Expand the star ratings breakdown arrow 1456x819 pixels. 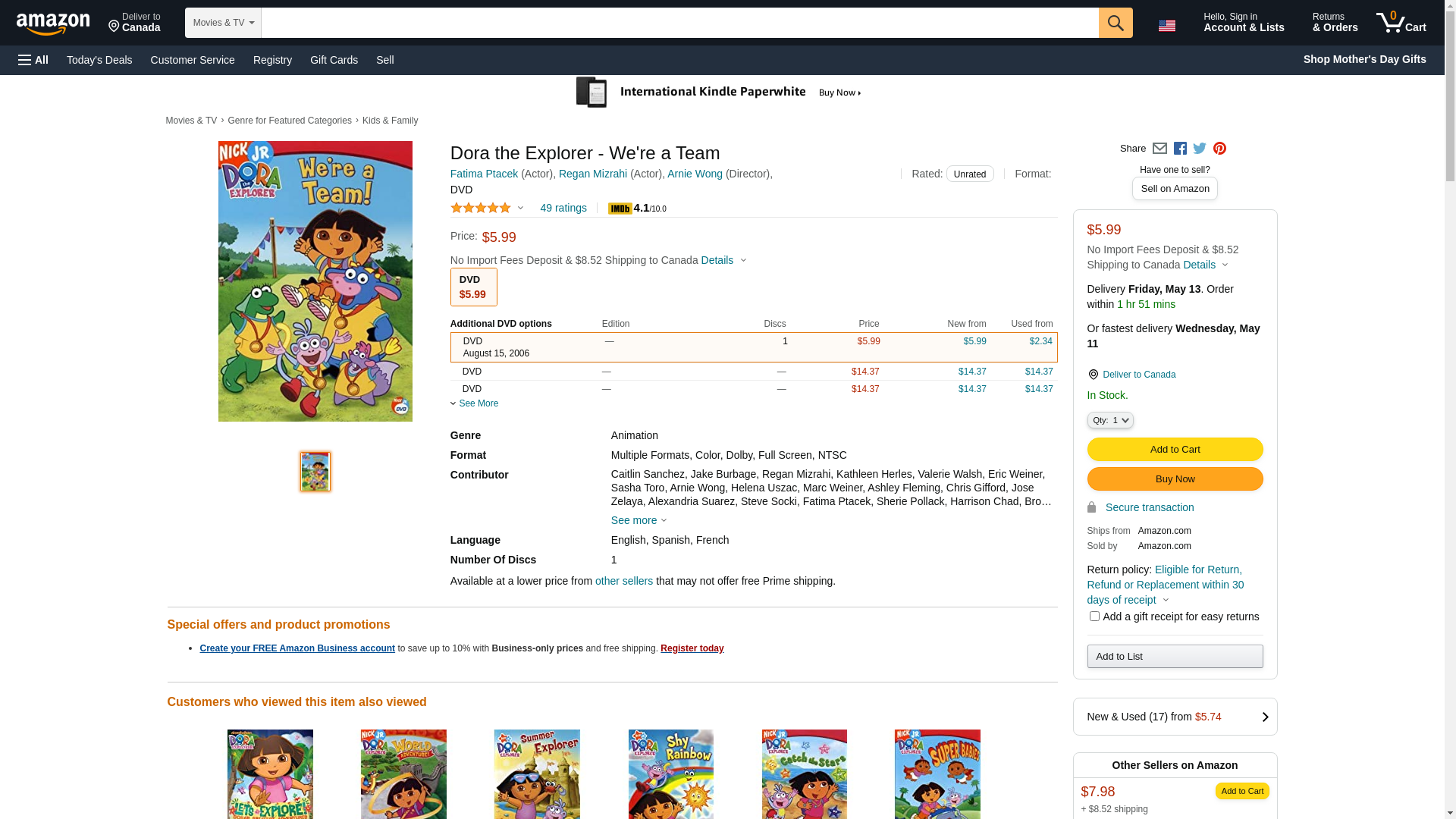520,209
